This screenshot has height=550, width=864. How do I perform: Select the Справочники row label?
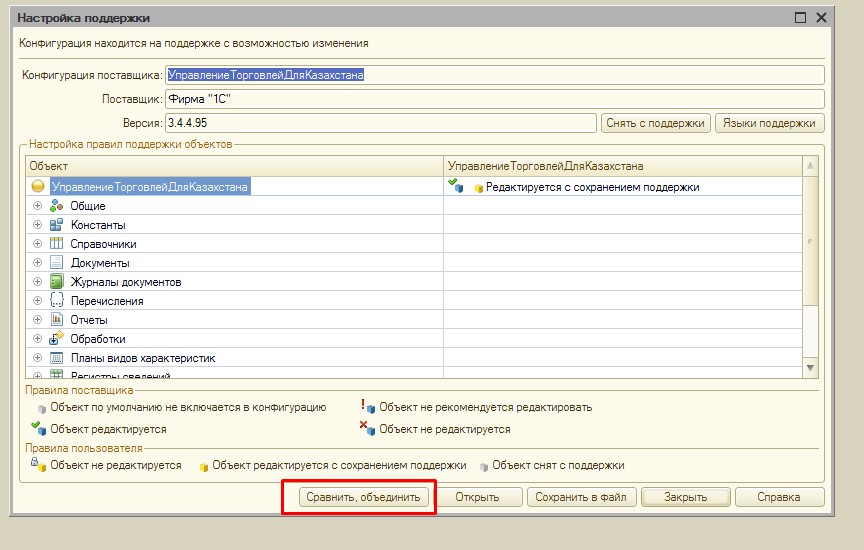(103, 244)
